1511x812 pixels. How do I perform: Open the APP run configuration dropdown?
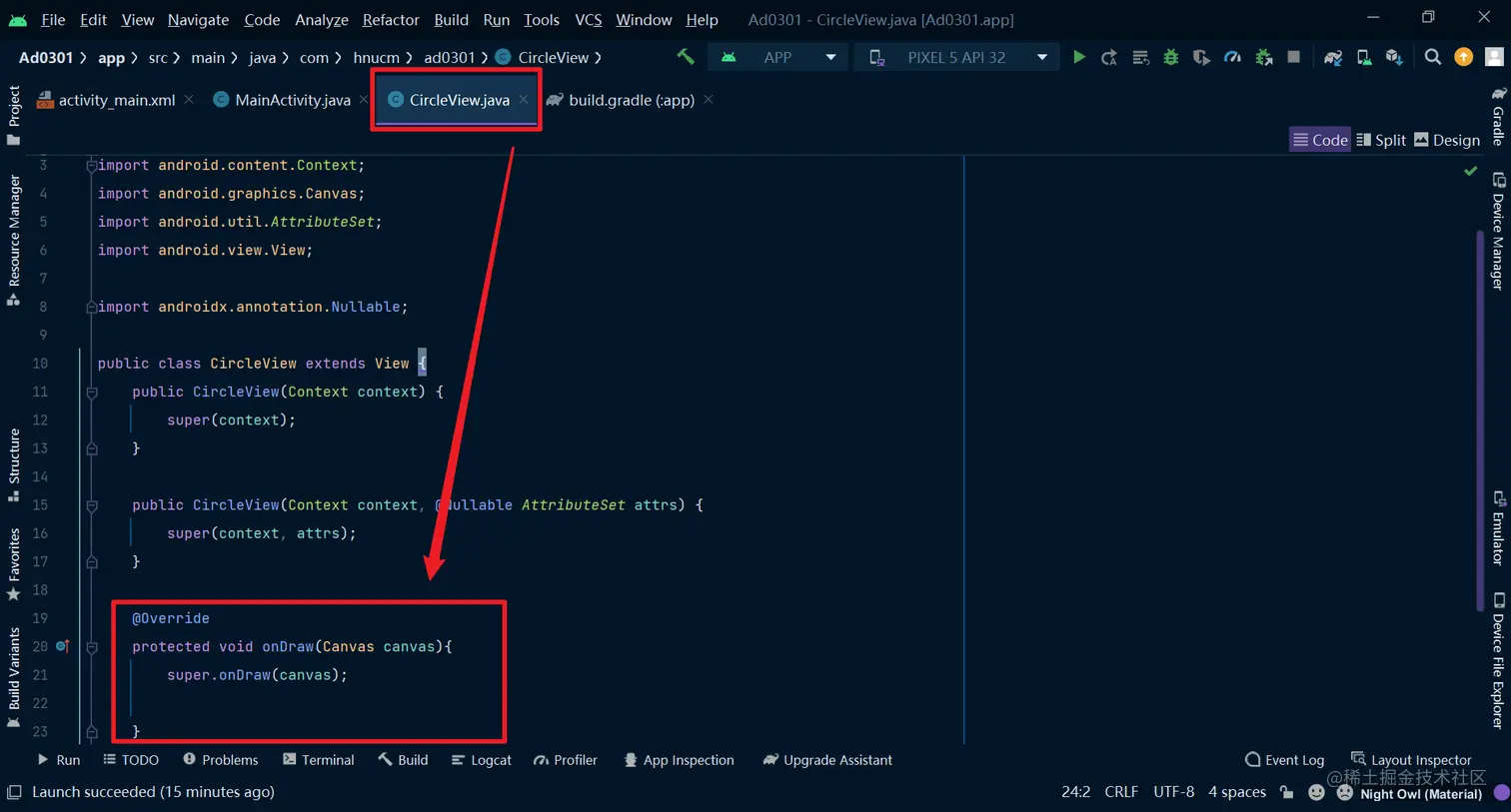tap(777, 57)
